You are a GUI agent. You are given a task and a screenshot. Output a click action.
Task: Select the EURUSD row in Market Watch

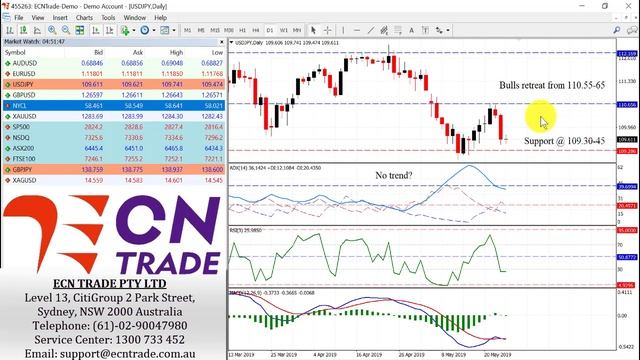tap(114, 74)
